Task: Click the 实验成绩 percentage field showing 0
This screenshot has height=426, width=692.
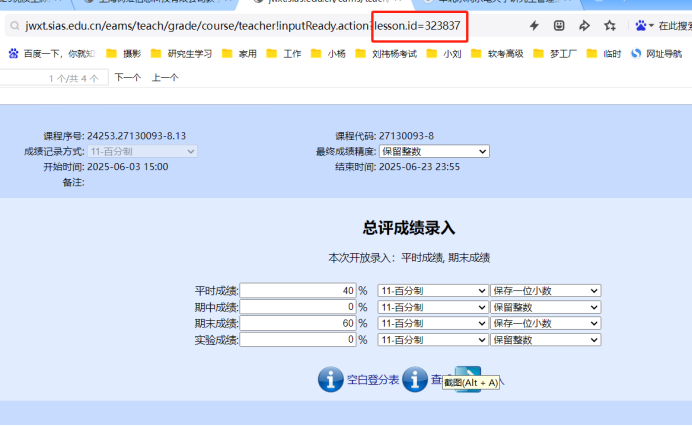Action: coord(298,340)
